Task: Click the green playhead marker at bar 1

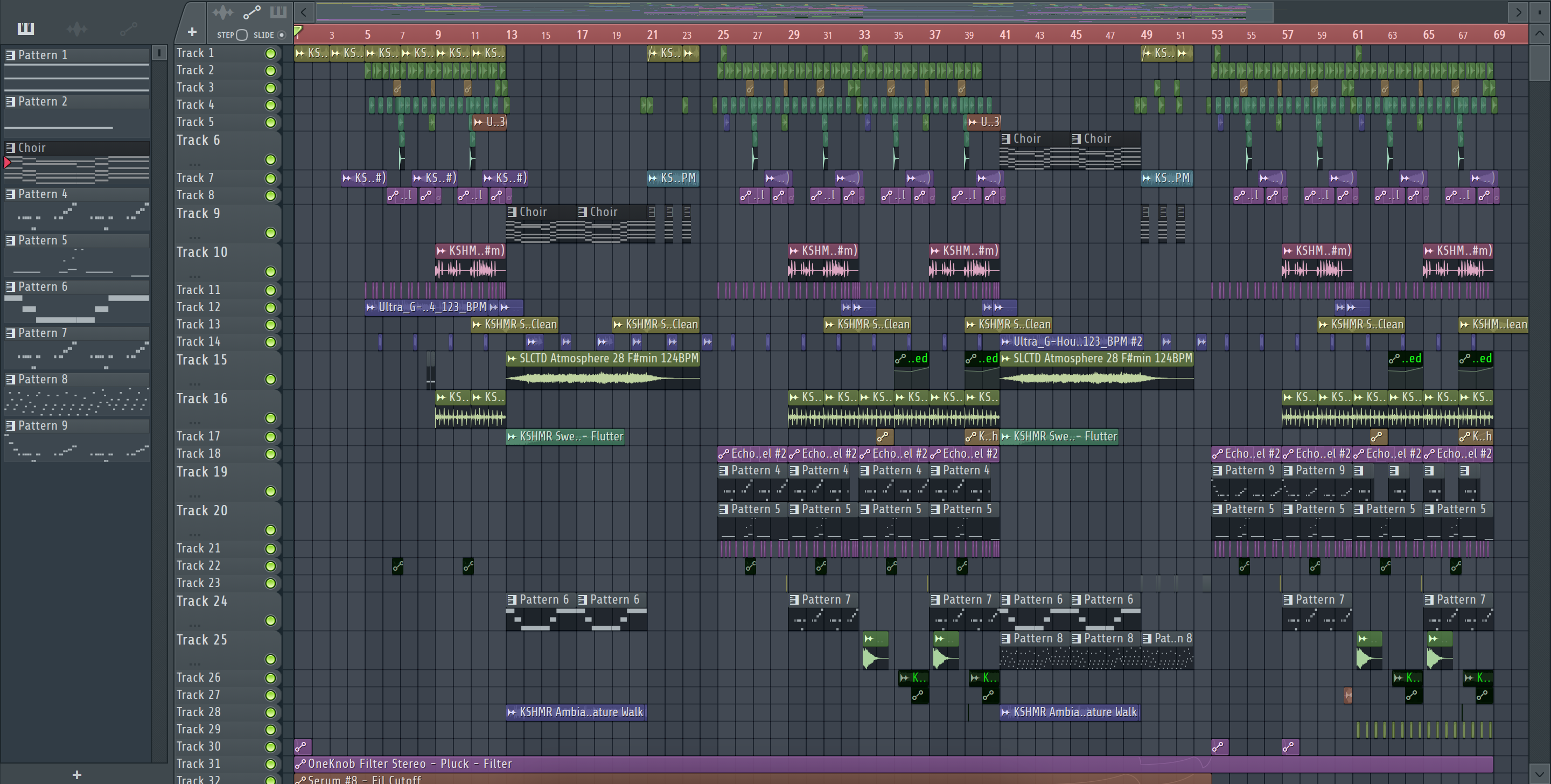Action: [297, 31]
